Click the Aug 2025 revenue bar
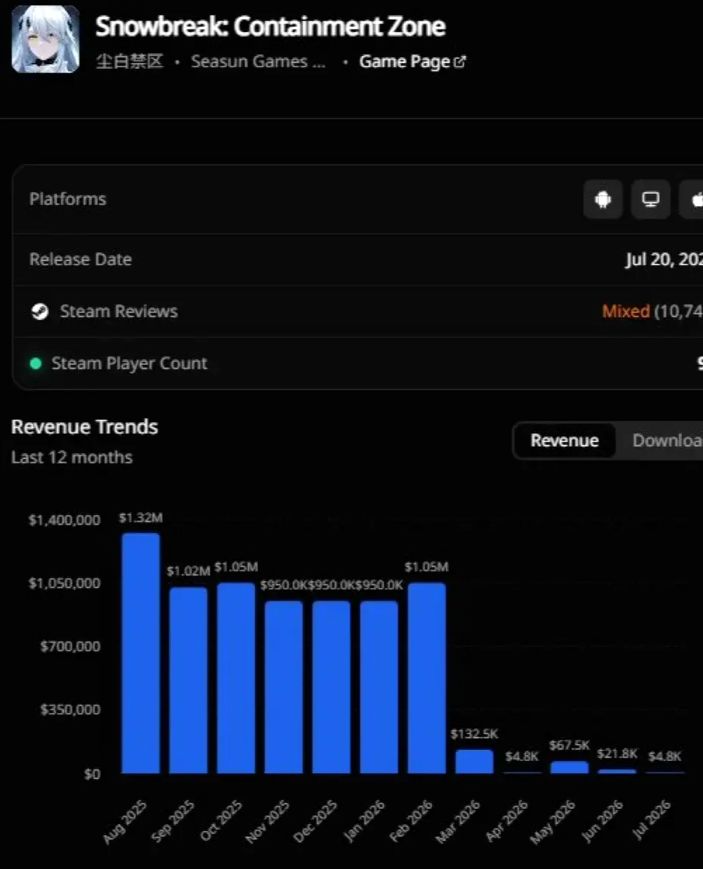The width and height of the screenshot is (703, 869). [141, 653]
